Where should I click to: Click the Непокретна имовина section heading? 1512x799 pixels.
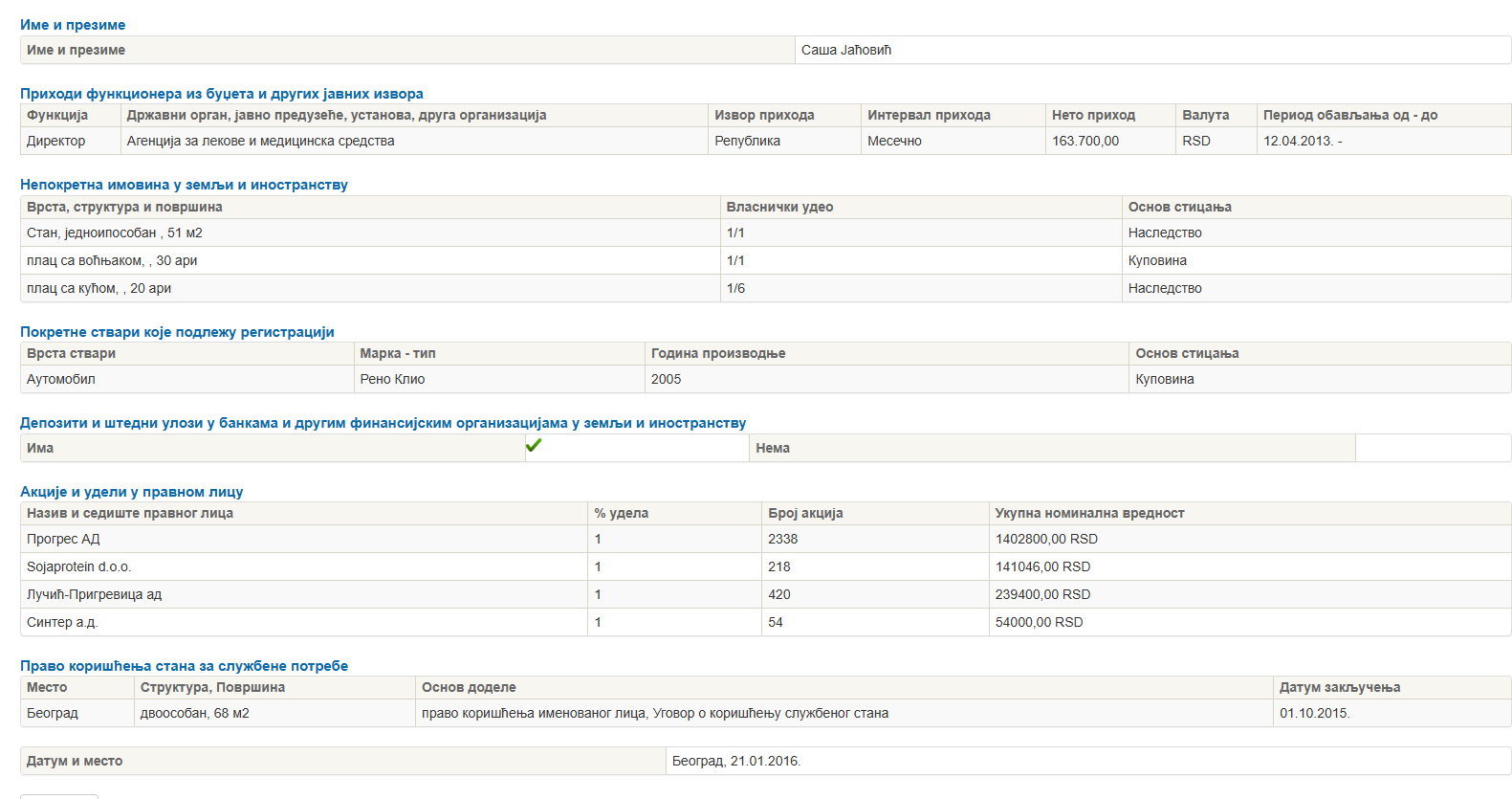pos(184,185)
